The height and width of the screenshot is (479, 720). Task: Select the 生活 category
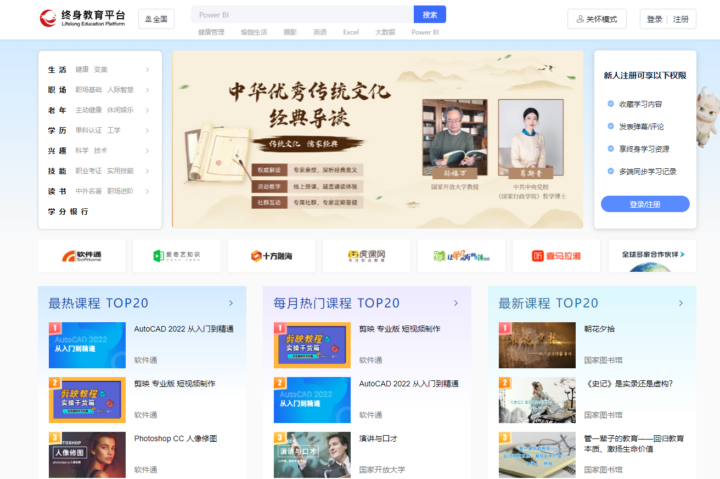(x=57, y=70)
